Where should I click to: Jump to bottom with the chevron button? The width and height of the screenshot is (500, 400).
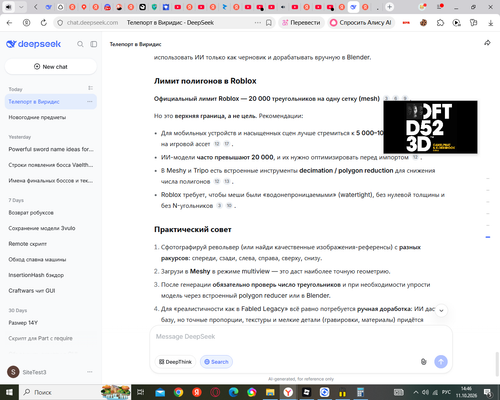point(441,311)
